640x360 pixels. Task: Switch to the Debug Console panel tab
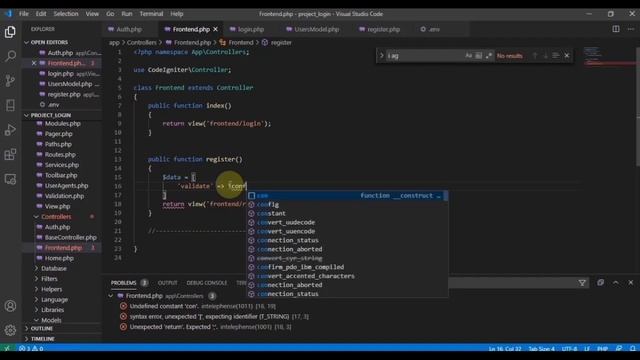point(207,283)
